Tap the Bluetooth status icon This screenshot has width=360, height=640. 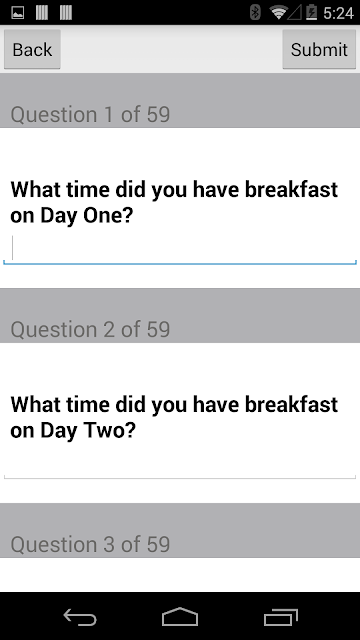[255, 13]
